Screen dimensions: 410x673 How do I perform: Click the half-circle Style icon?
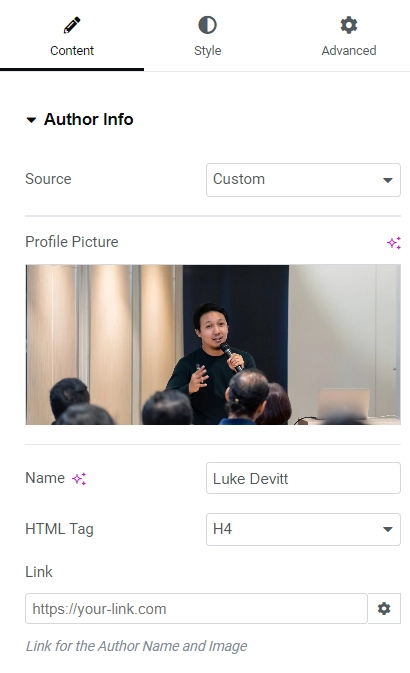coord(207,25)
